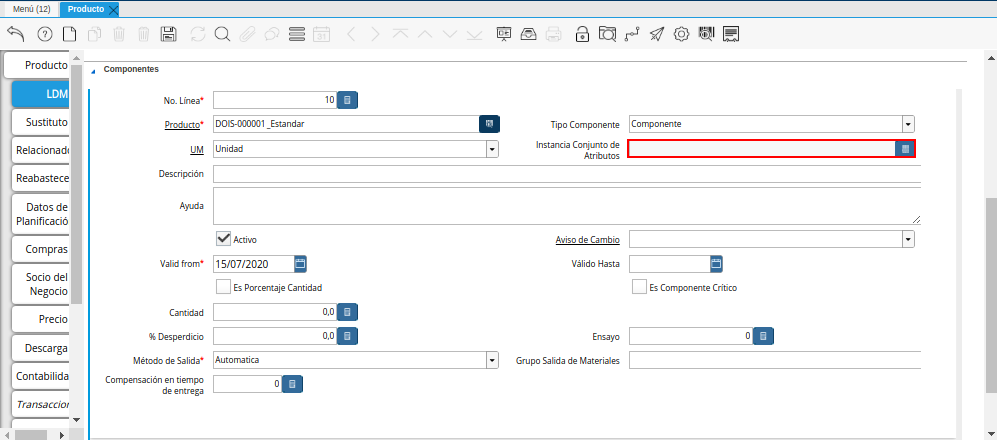This screenshot has height=440, width=997.
Task: Check Es Componente Crítico checkbox
Action: [639, 287]
